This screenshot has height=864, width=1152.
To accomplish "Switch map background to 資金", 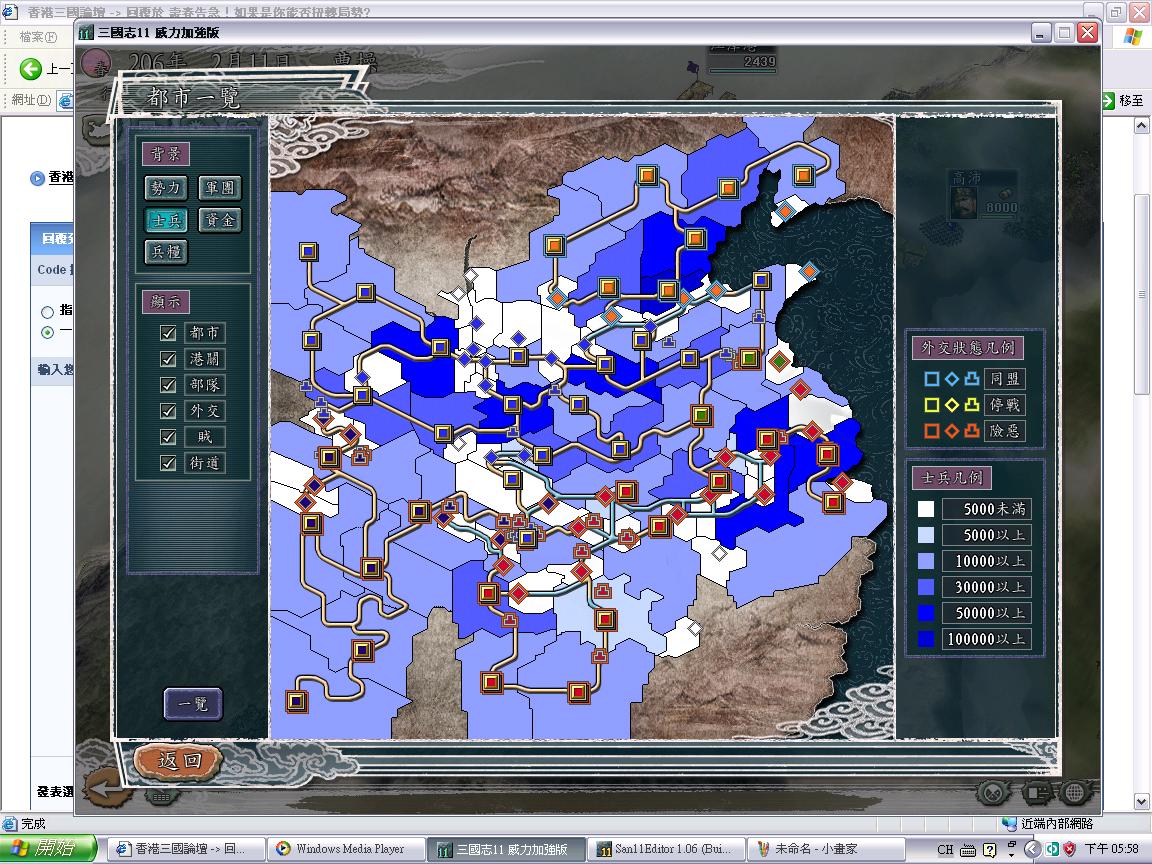I will coord(220,220).
